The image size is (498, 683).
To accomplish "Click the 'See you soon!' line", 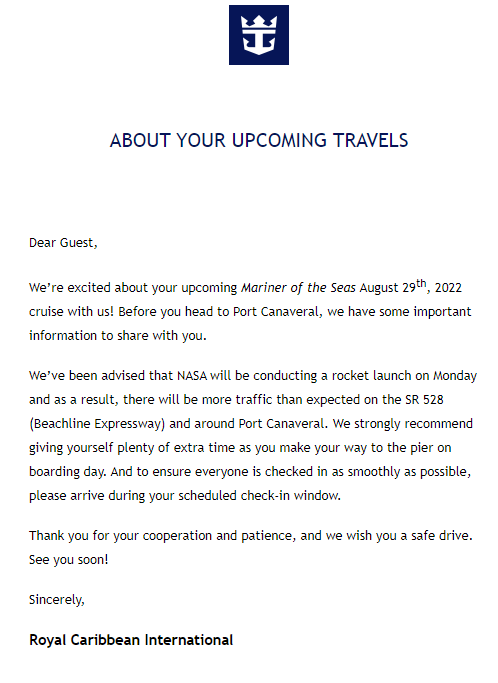I will 68,559.
